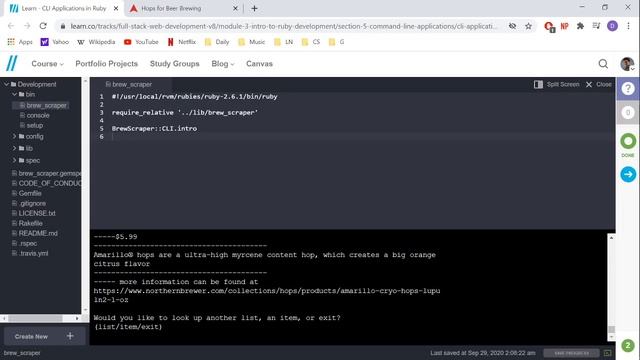The width and height of the screenshot is (640, 360).
Task: Open the Yahoo bookmark
Action: tap(55, 42)
